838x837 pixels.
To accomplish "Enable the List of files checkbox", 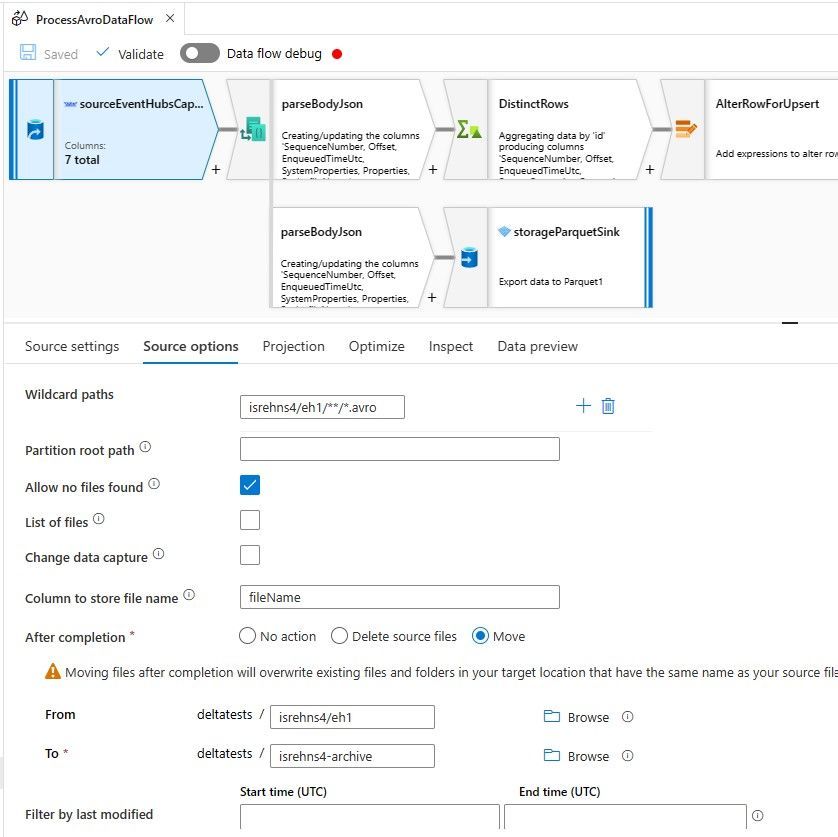I will point(250,520).
